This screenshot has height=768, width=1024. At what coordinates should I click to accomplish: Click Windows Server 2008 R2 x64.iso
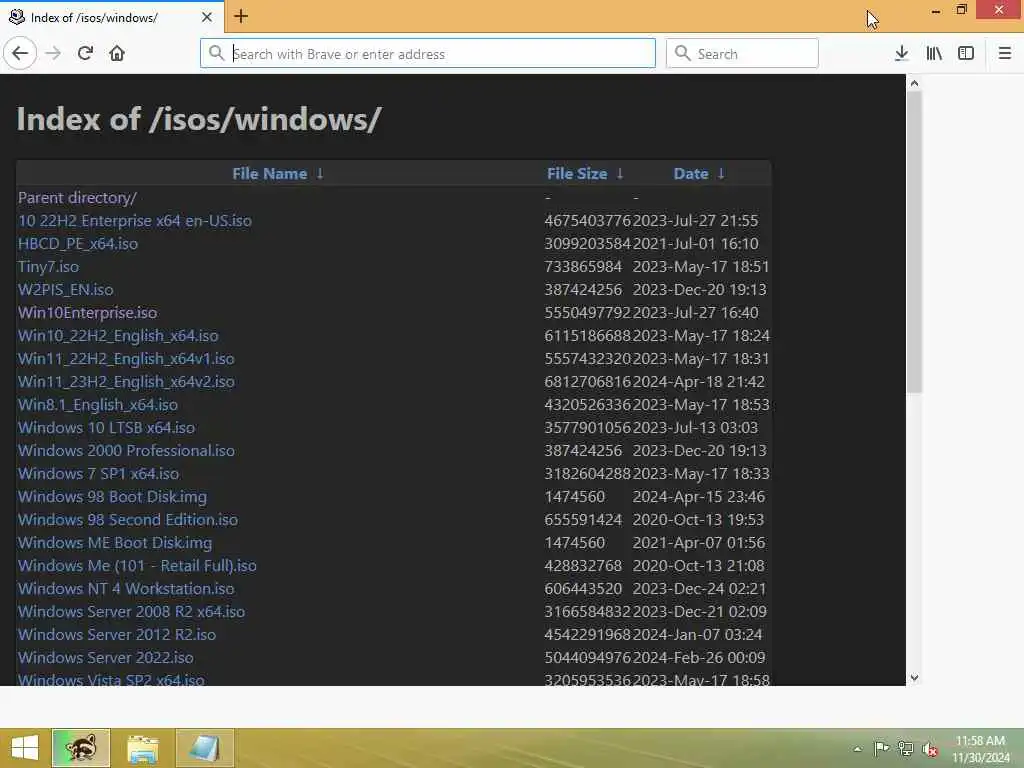tap(131, 611)
